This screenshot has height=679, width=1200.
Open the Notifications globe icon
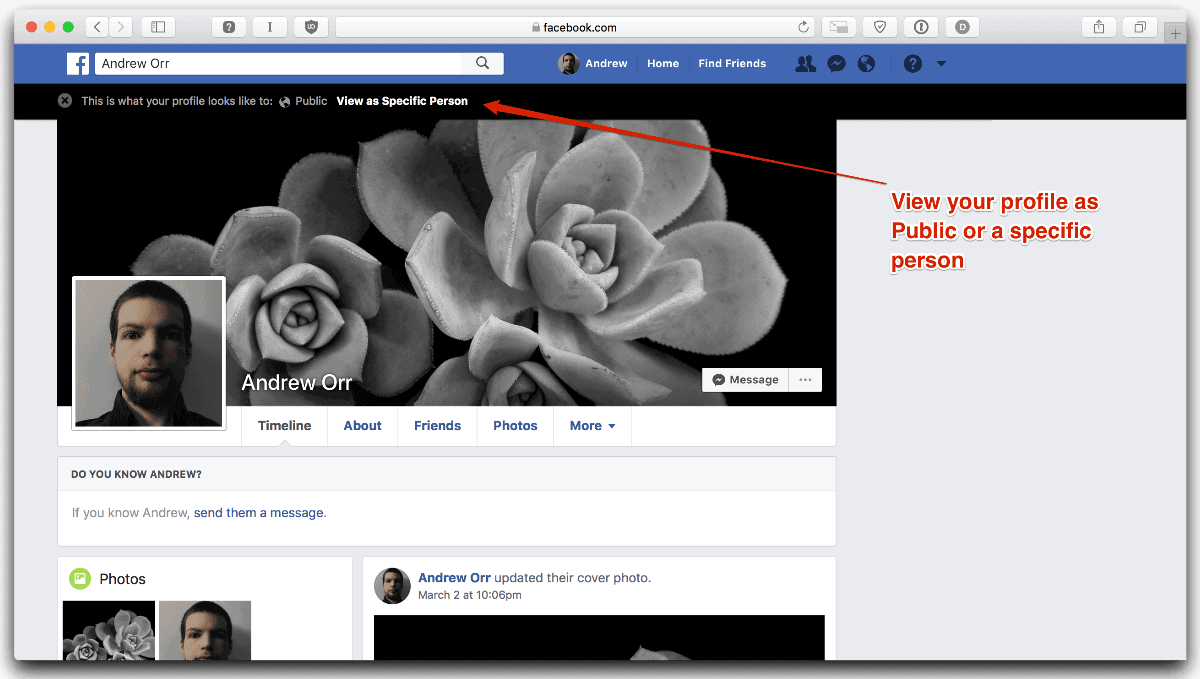(867, 64)
